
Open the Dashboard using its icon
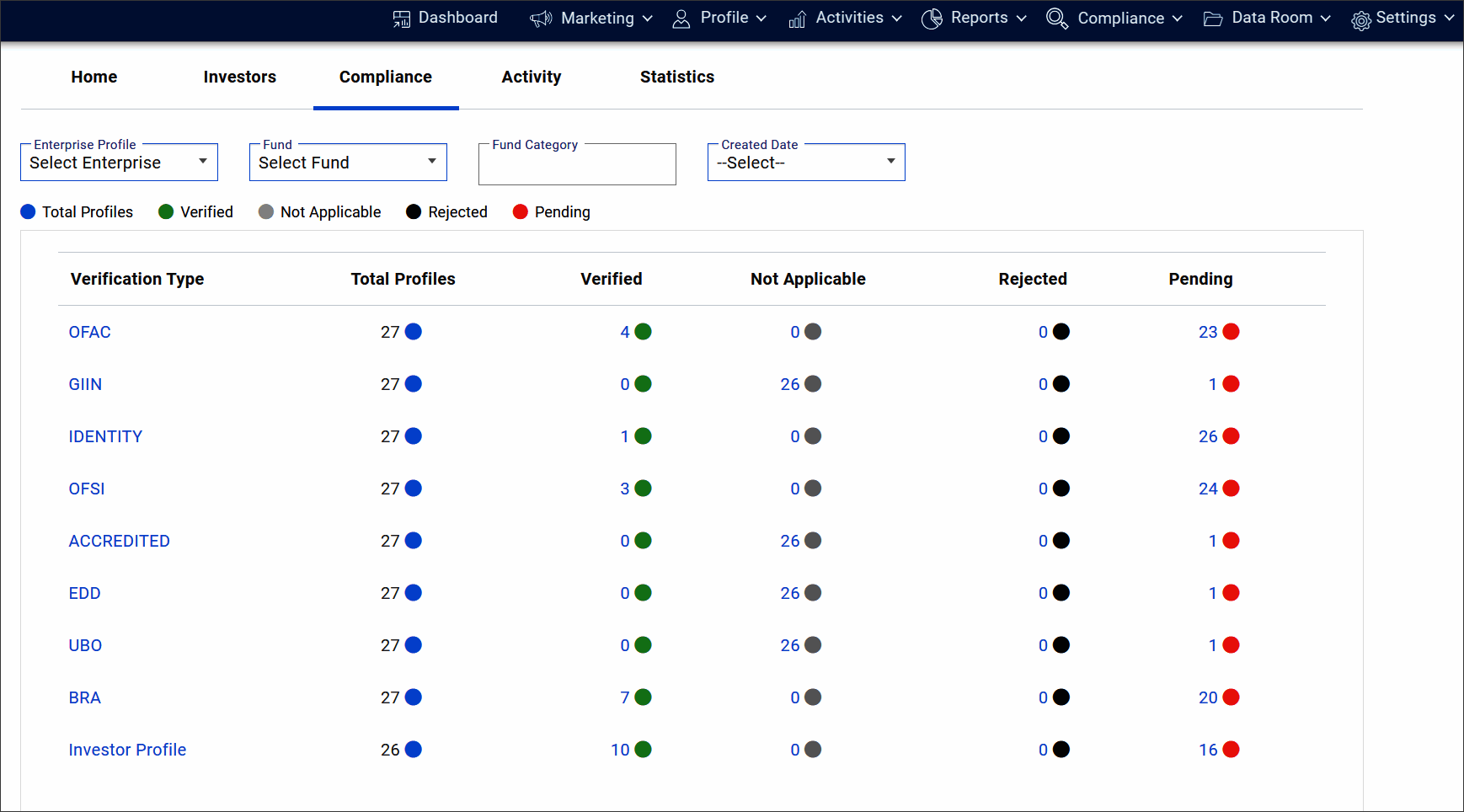(401, 18)
